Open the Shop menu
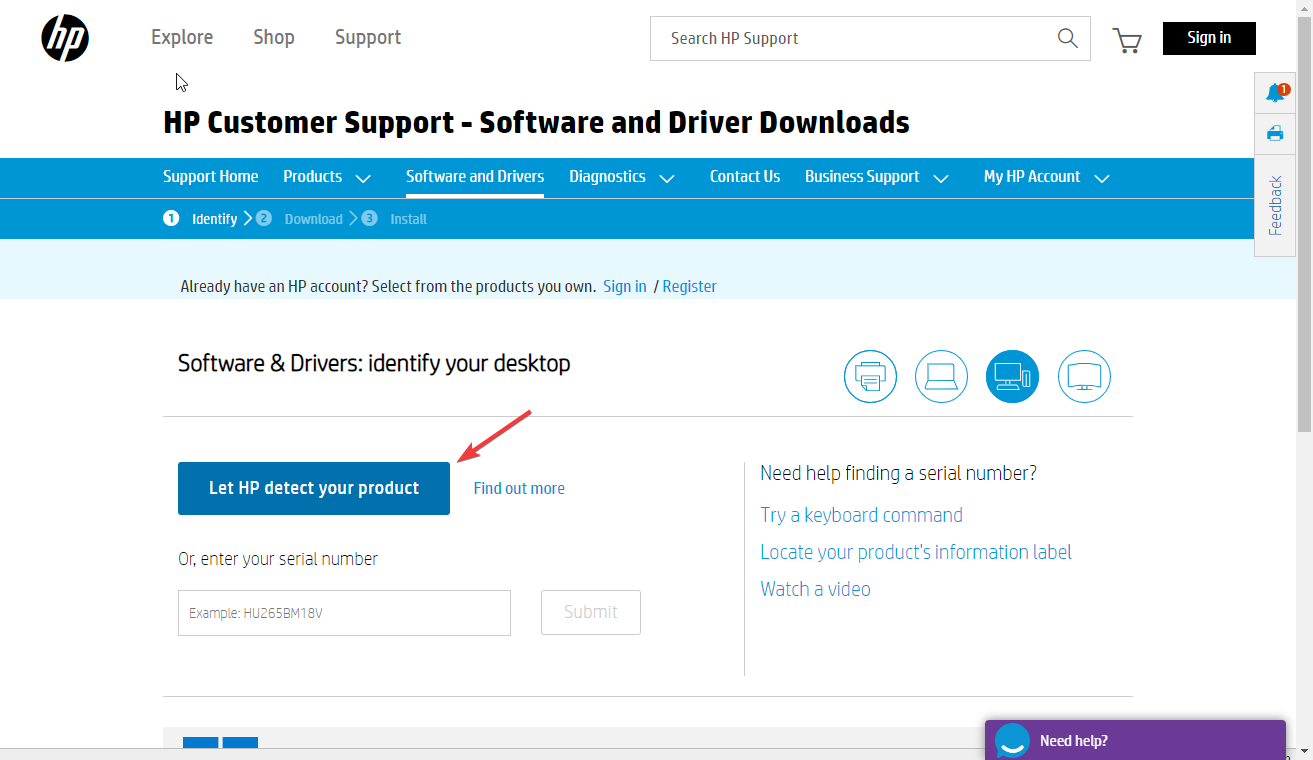The width and height of the screenshot is (1313, 760). click(274, 37)
